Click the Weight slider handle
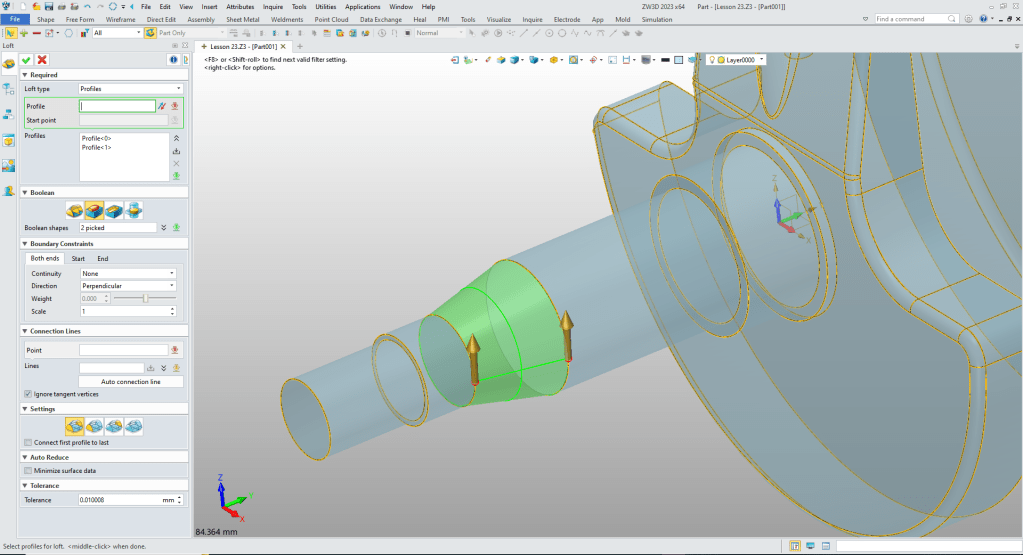Screen dimensions: 1023x555 point(146,298)
